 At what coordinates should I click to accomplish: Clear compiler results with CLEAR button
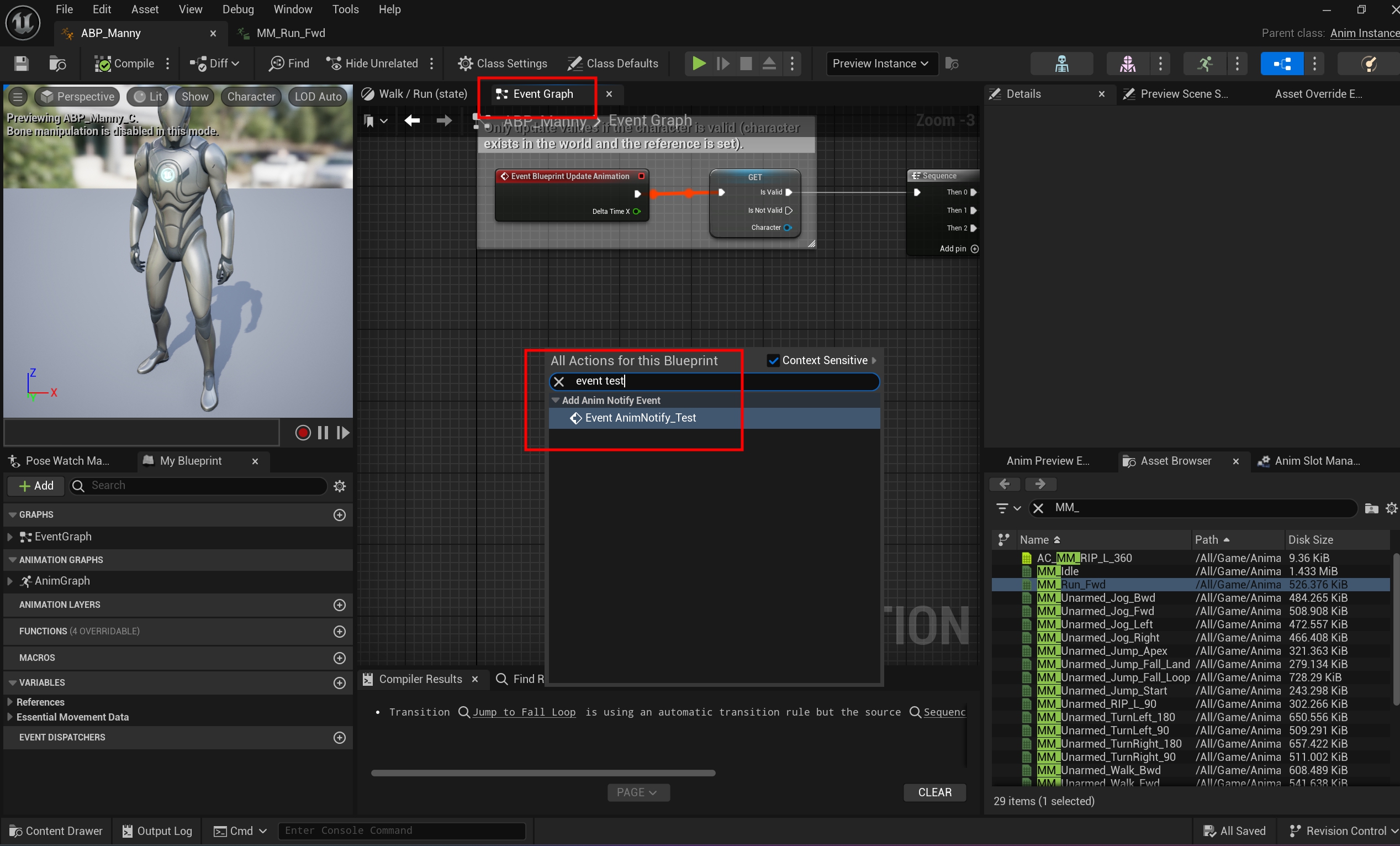934,792
